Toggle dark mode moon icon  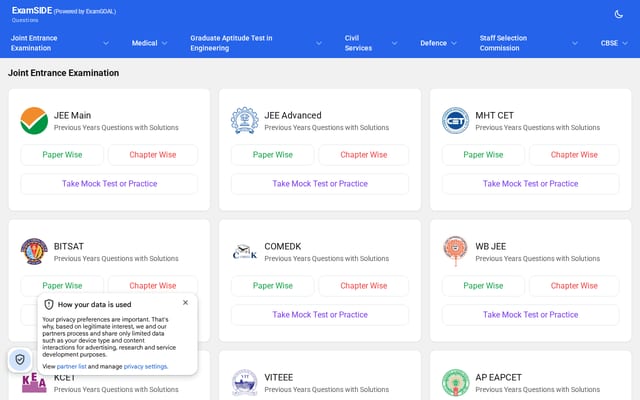click(x=618, y=15)
